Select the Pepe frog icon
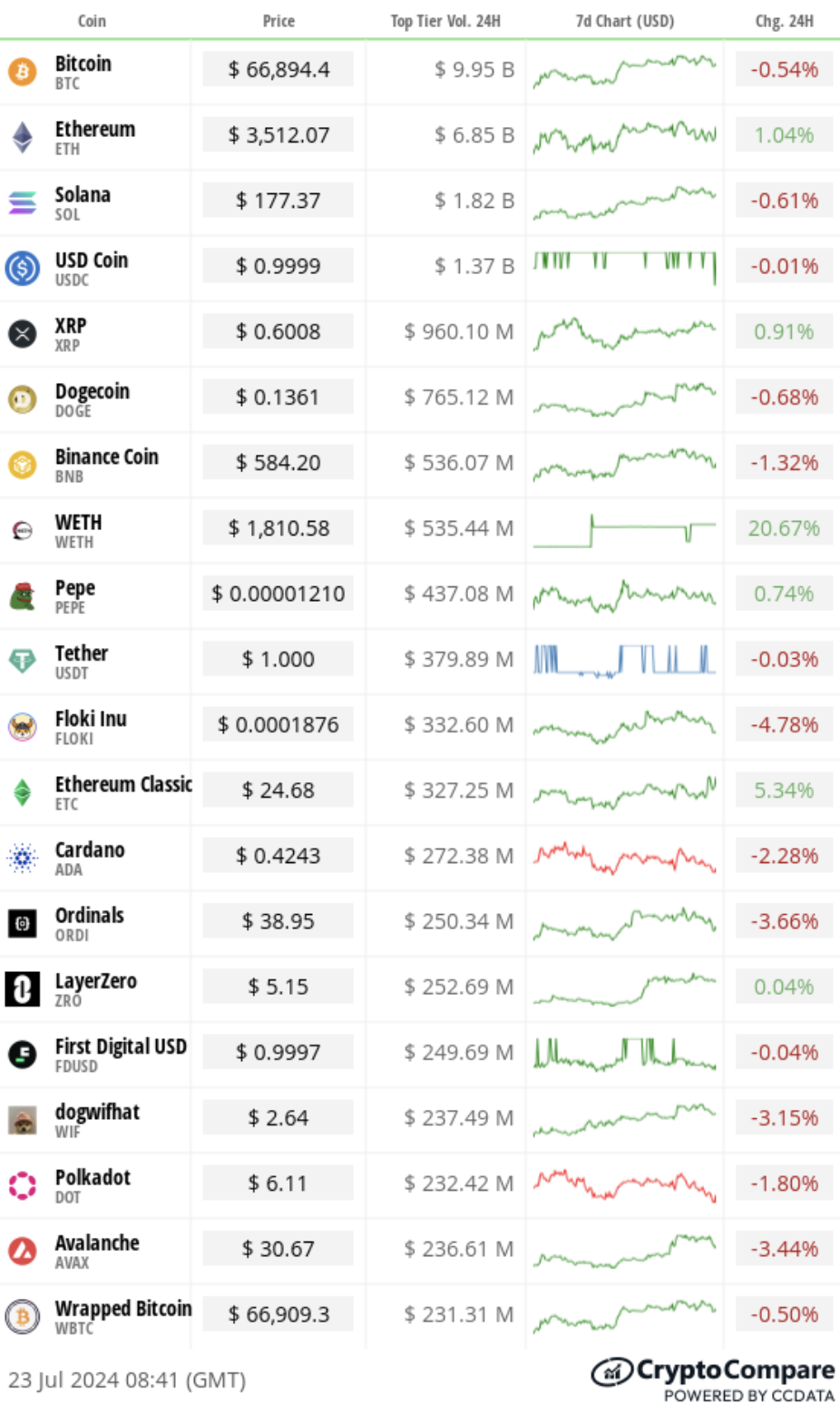This screenshot has width=840, height=1405. click(23, 595)
